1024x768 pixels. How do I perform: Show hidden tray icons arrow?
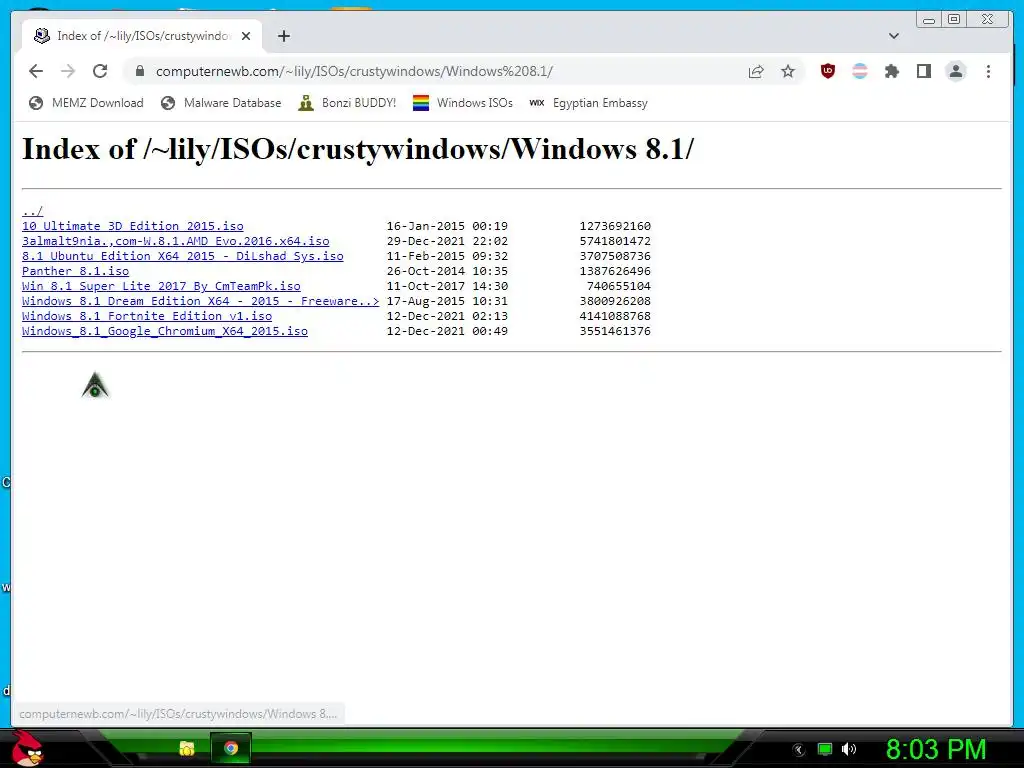point(798,750)
